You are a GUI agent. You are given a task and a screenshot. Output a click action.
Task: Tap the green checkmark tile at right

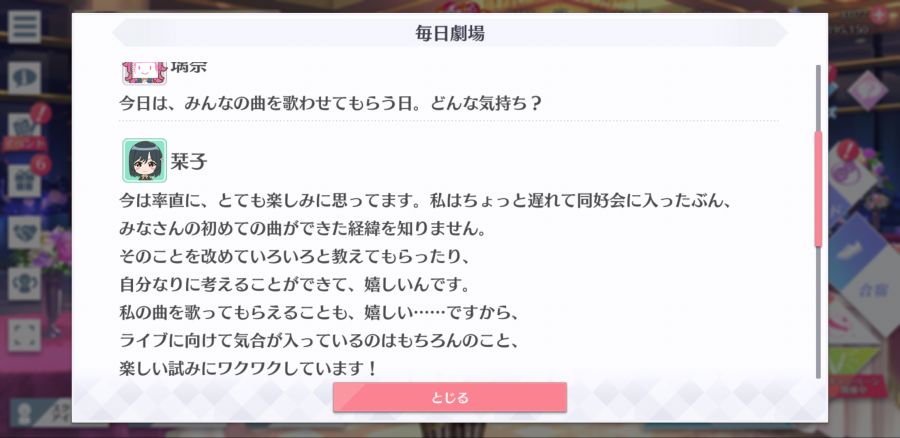point(855,359)
